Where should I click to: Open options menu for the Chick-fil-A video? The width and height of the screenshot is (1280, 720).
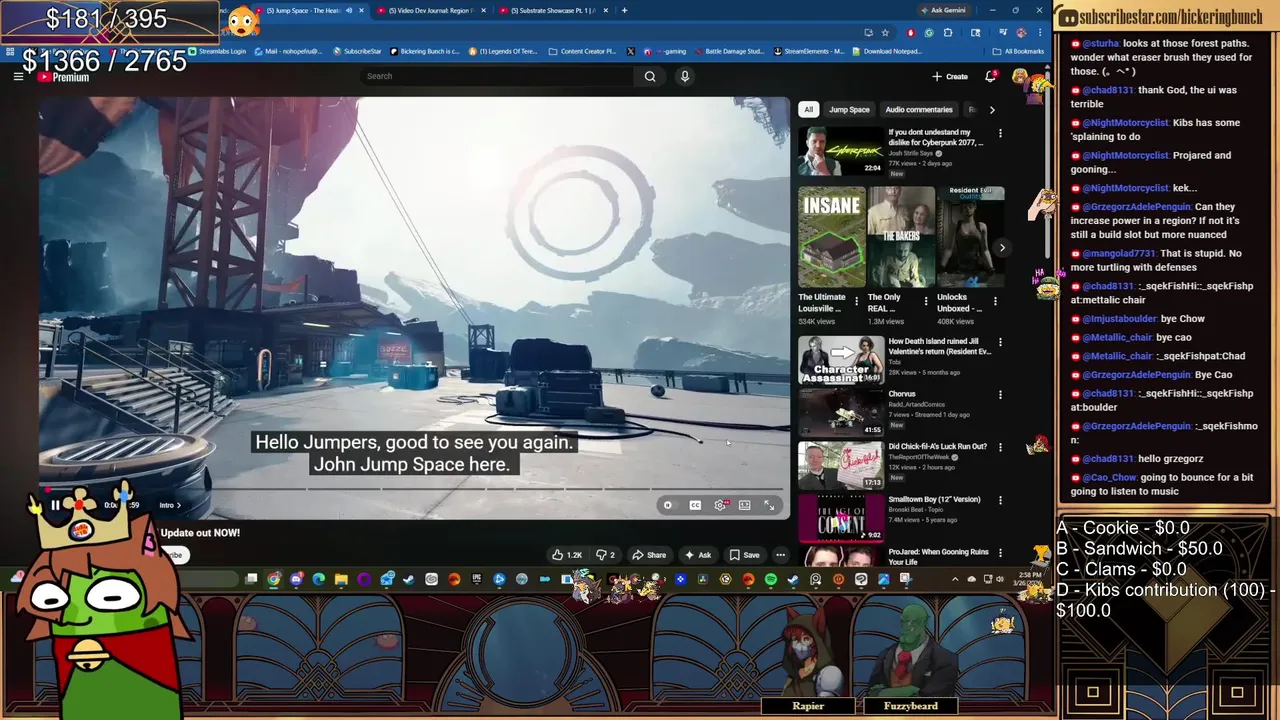1000,447
